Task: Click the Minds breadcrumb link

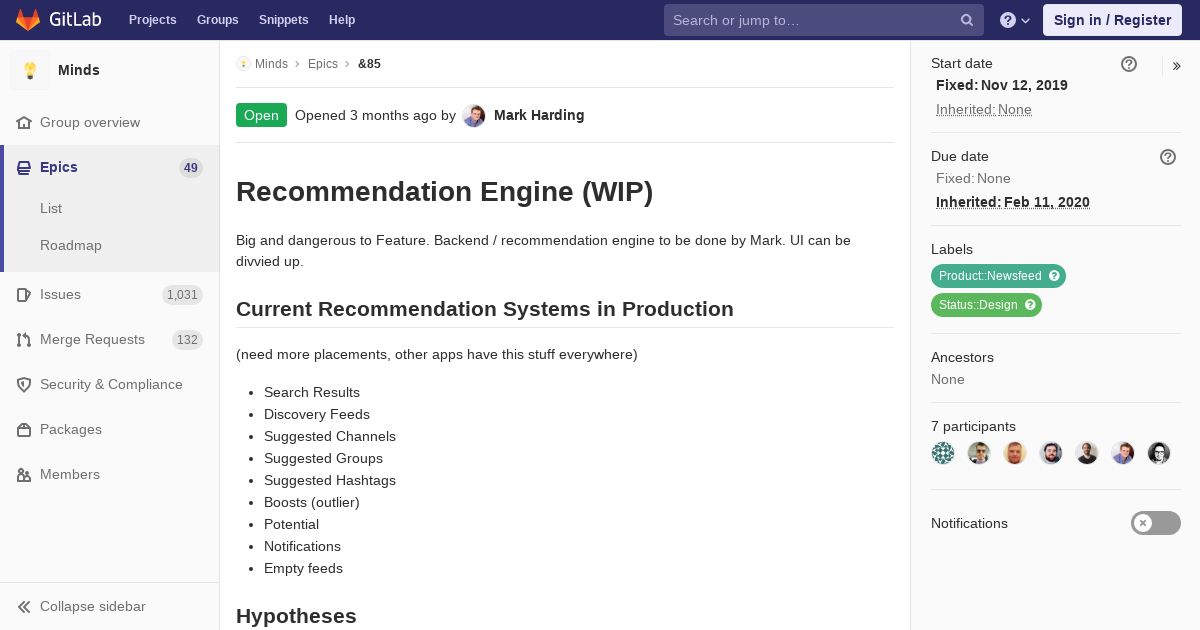Action: pyautogui.click(x=271, y=64)
